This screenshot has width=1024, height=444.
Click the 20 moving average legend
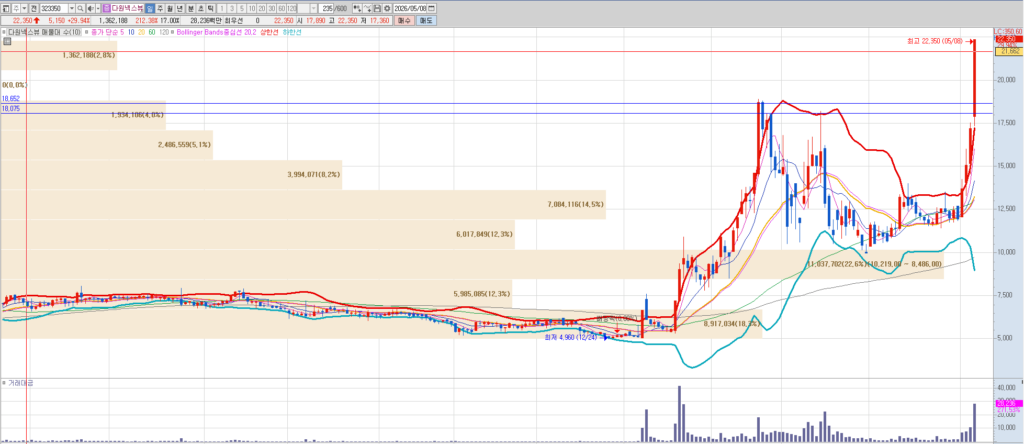[142, 32]
